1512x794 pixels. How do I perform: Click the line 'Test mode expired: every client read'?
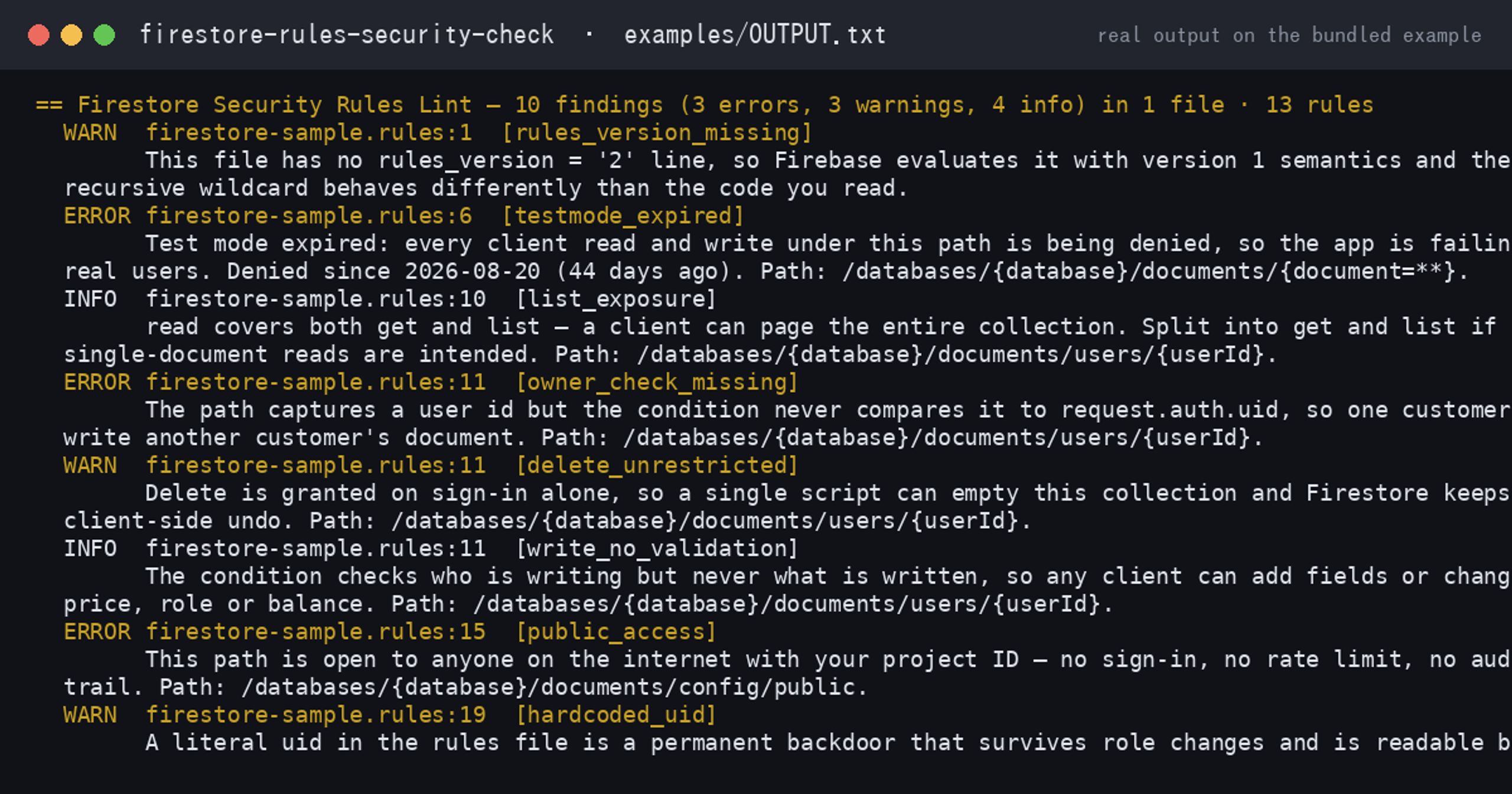829,244
